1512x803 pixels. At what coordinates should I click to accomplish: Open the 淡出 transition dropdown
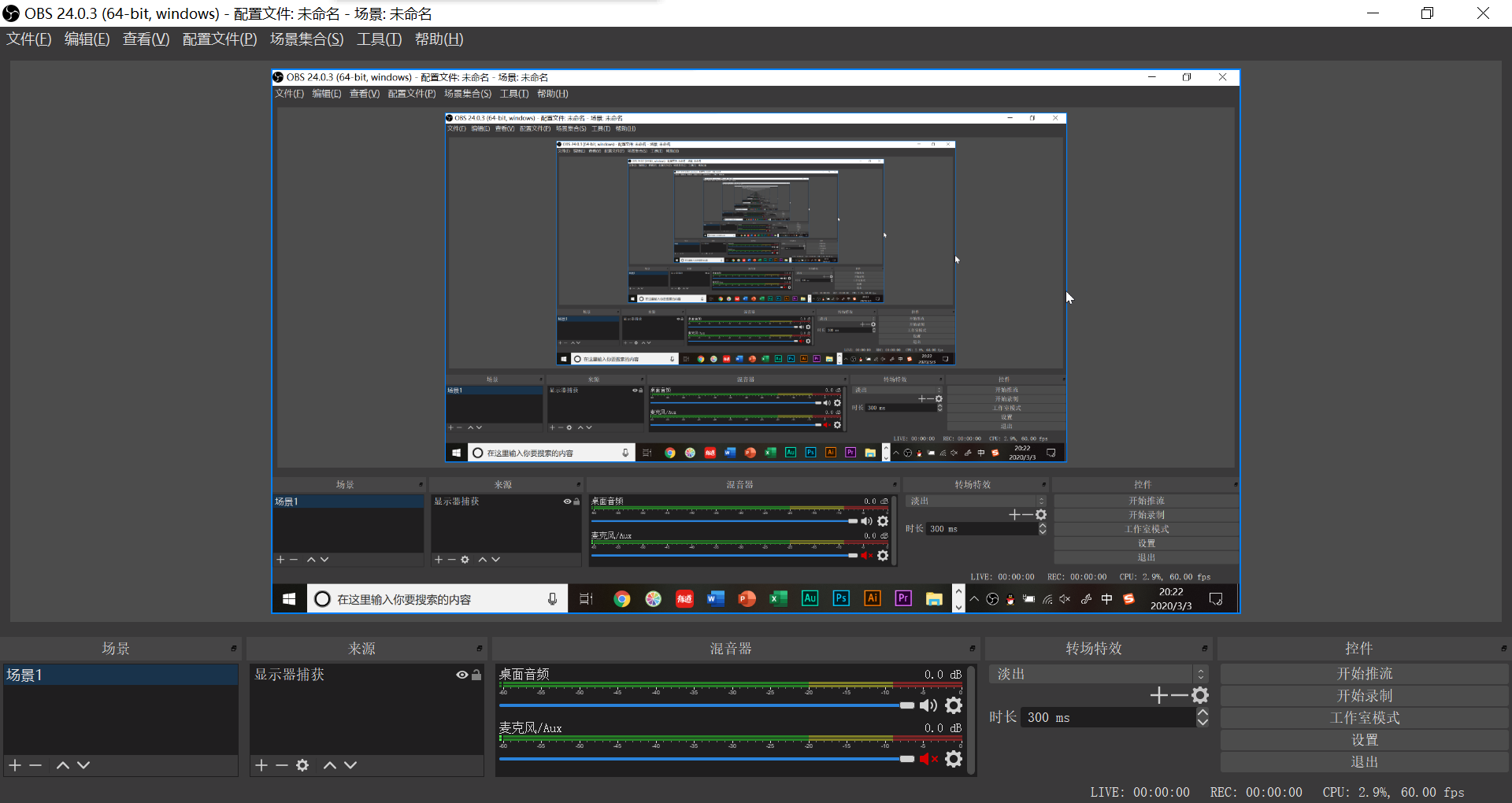(x=1099, y=674)
